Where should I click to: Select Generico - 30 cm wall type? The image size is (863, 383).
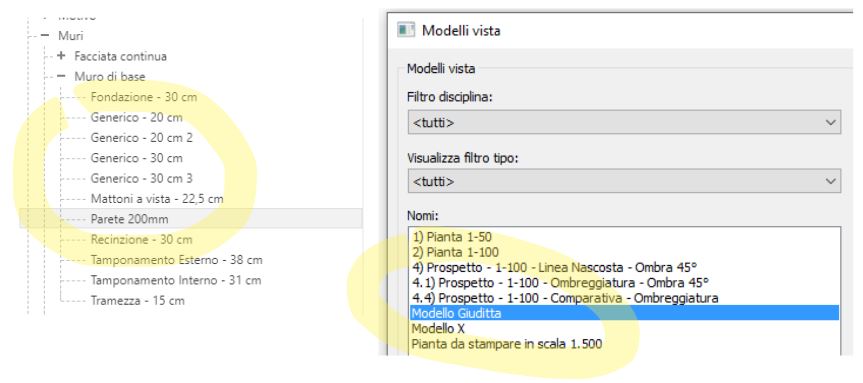(136, 158)
